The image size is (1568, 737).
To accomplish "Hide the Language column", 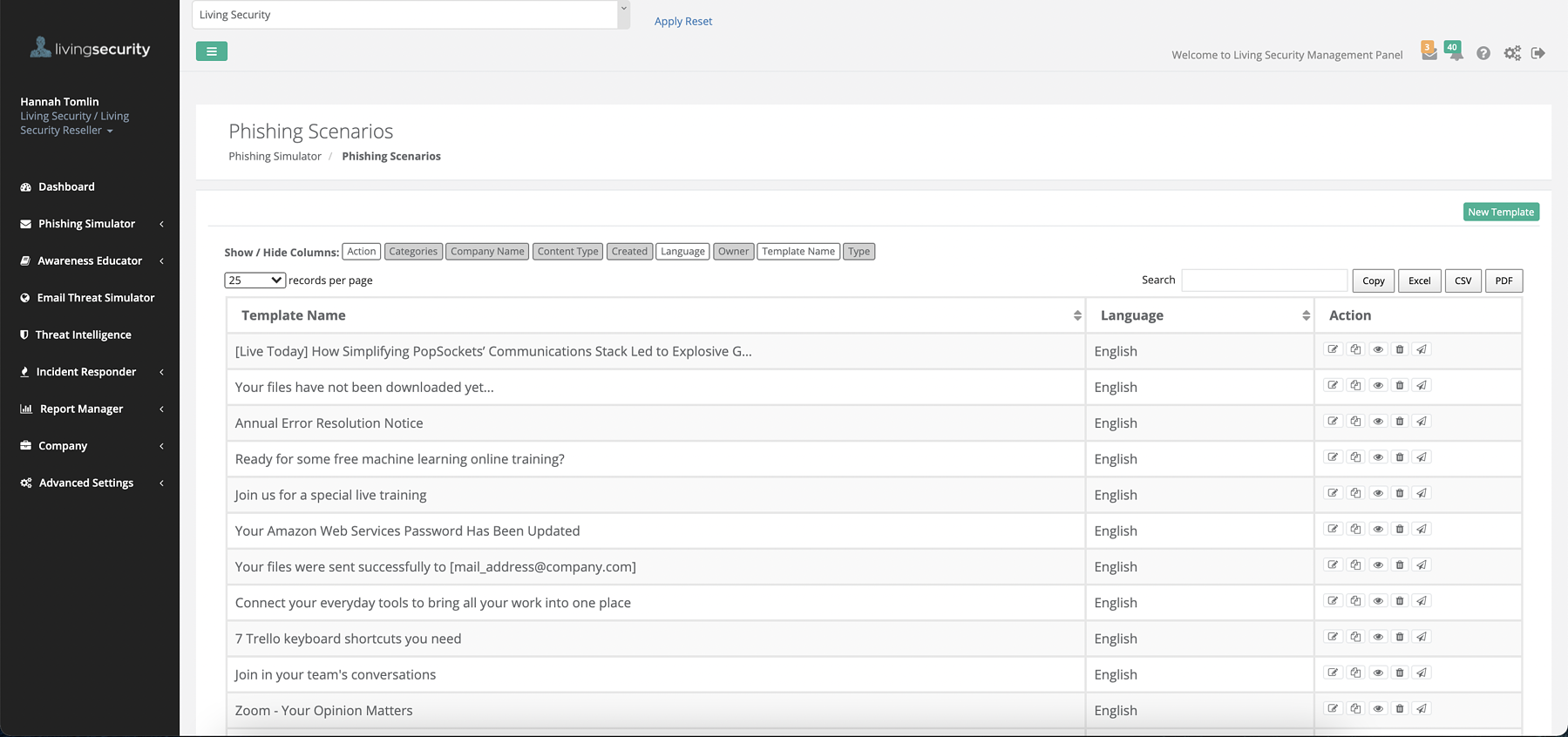I will [x=682, y=252].
